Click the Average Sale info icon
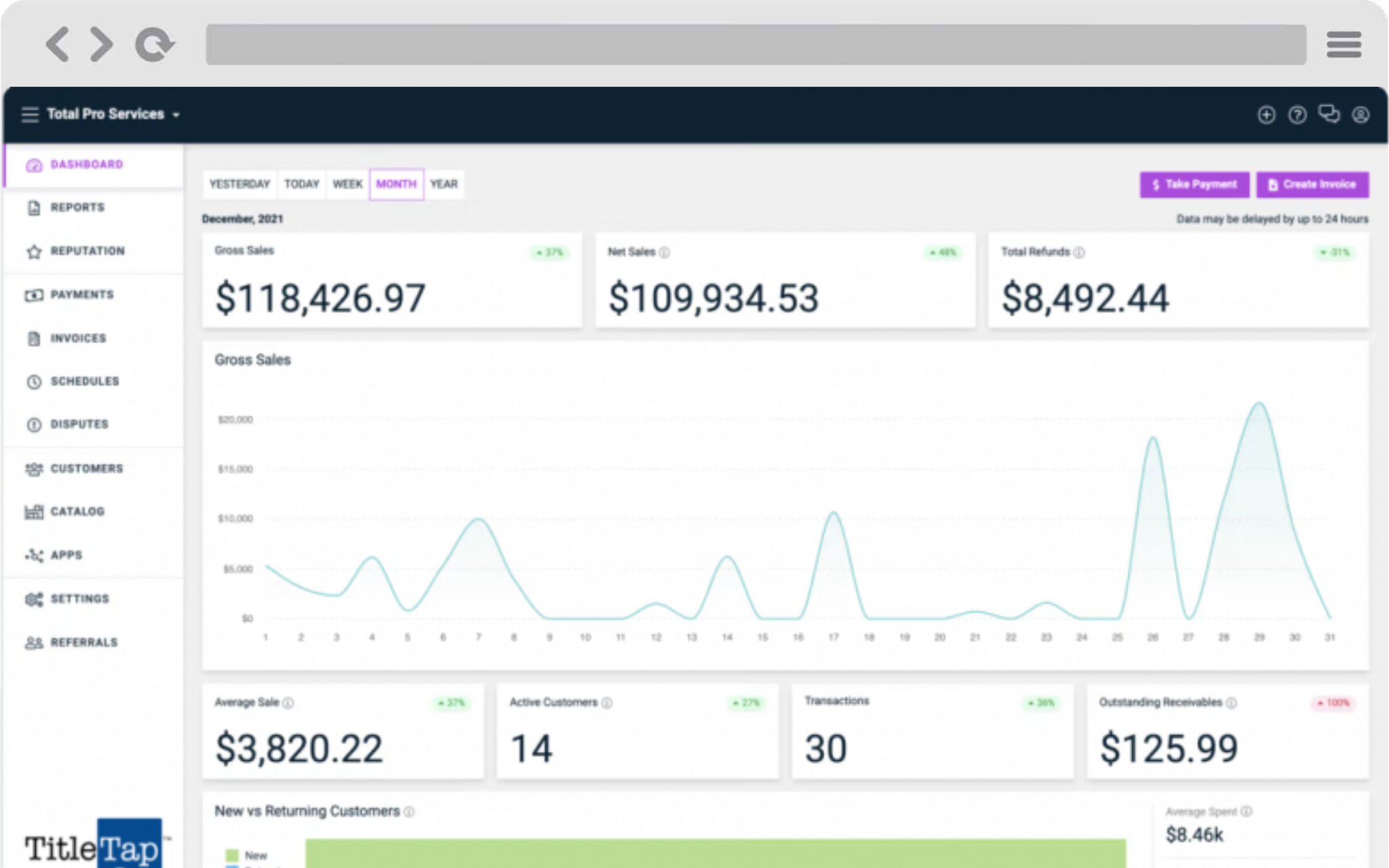 [288, 703]
